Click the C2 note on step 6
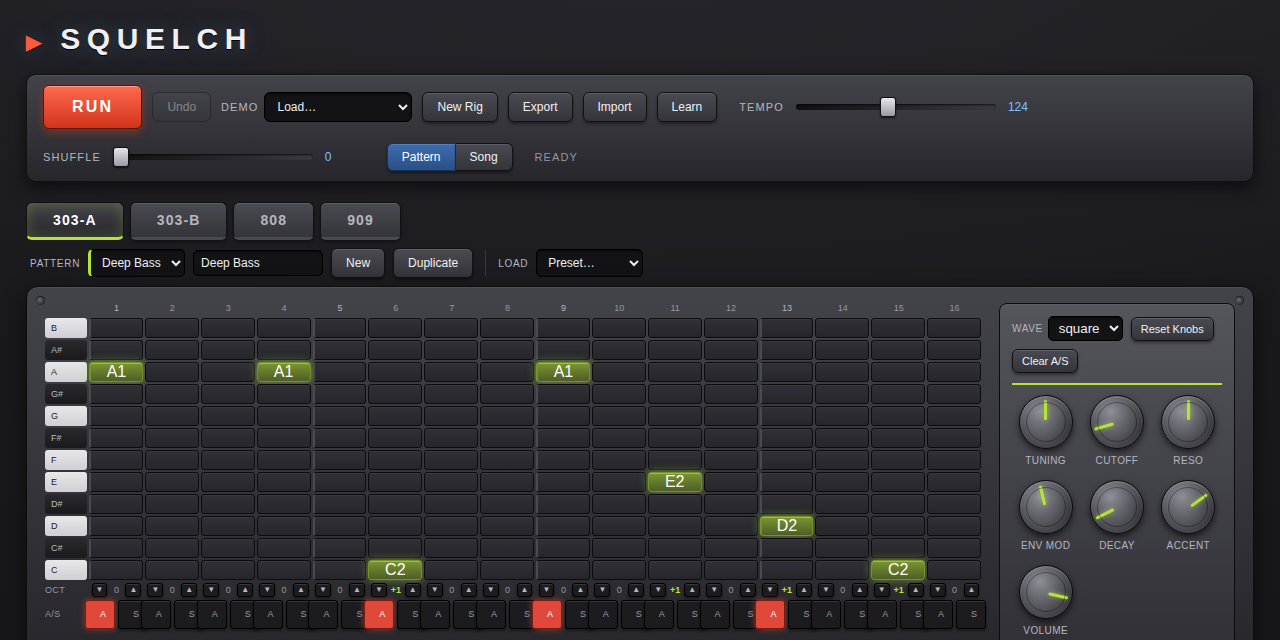The width and height of the screenshot is (1280, 640). coord(395,570)
